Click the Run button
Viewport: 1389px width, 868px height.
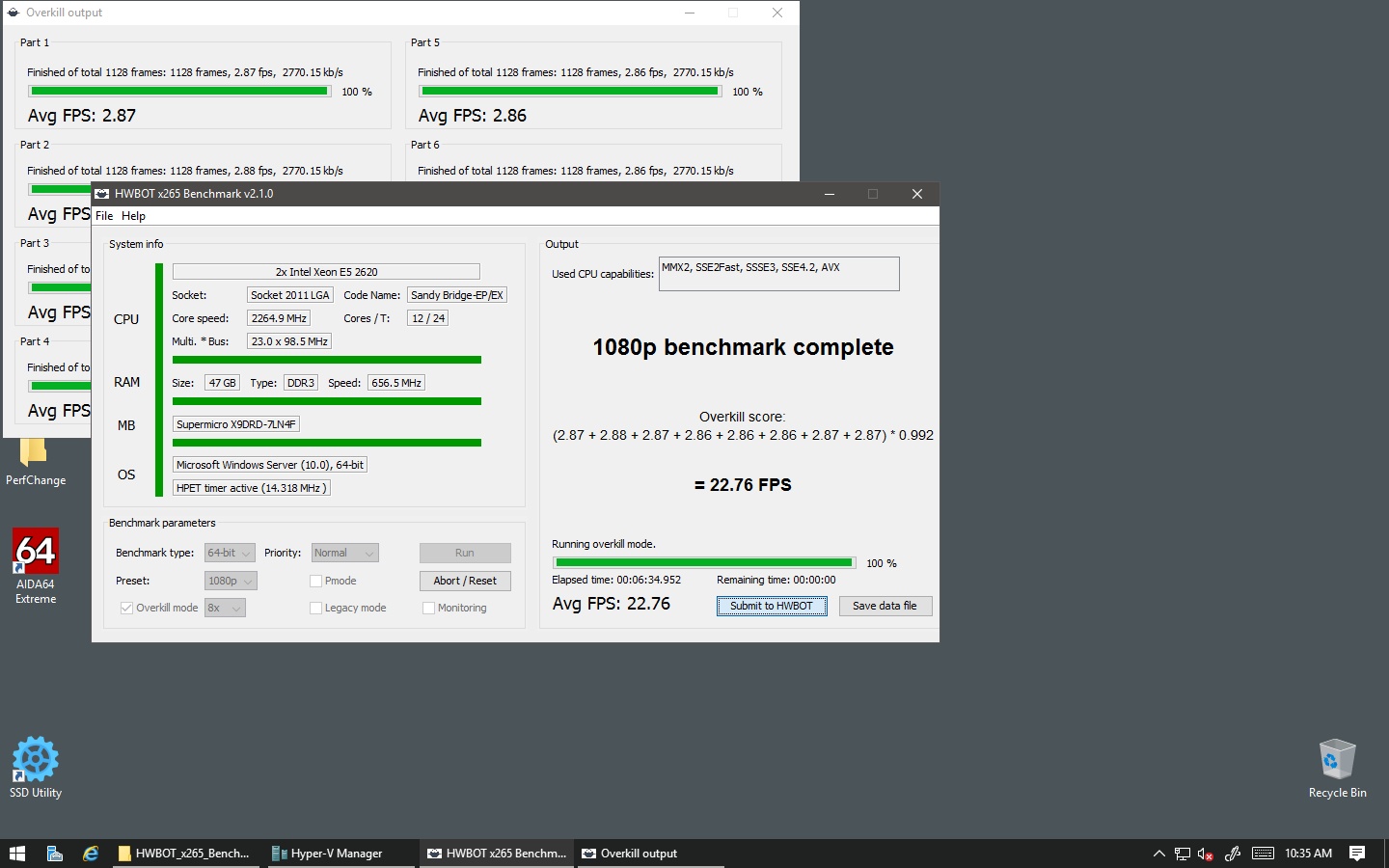(x=465, y=554)
